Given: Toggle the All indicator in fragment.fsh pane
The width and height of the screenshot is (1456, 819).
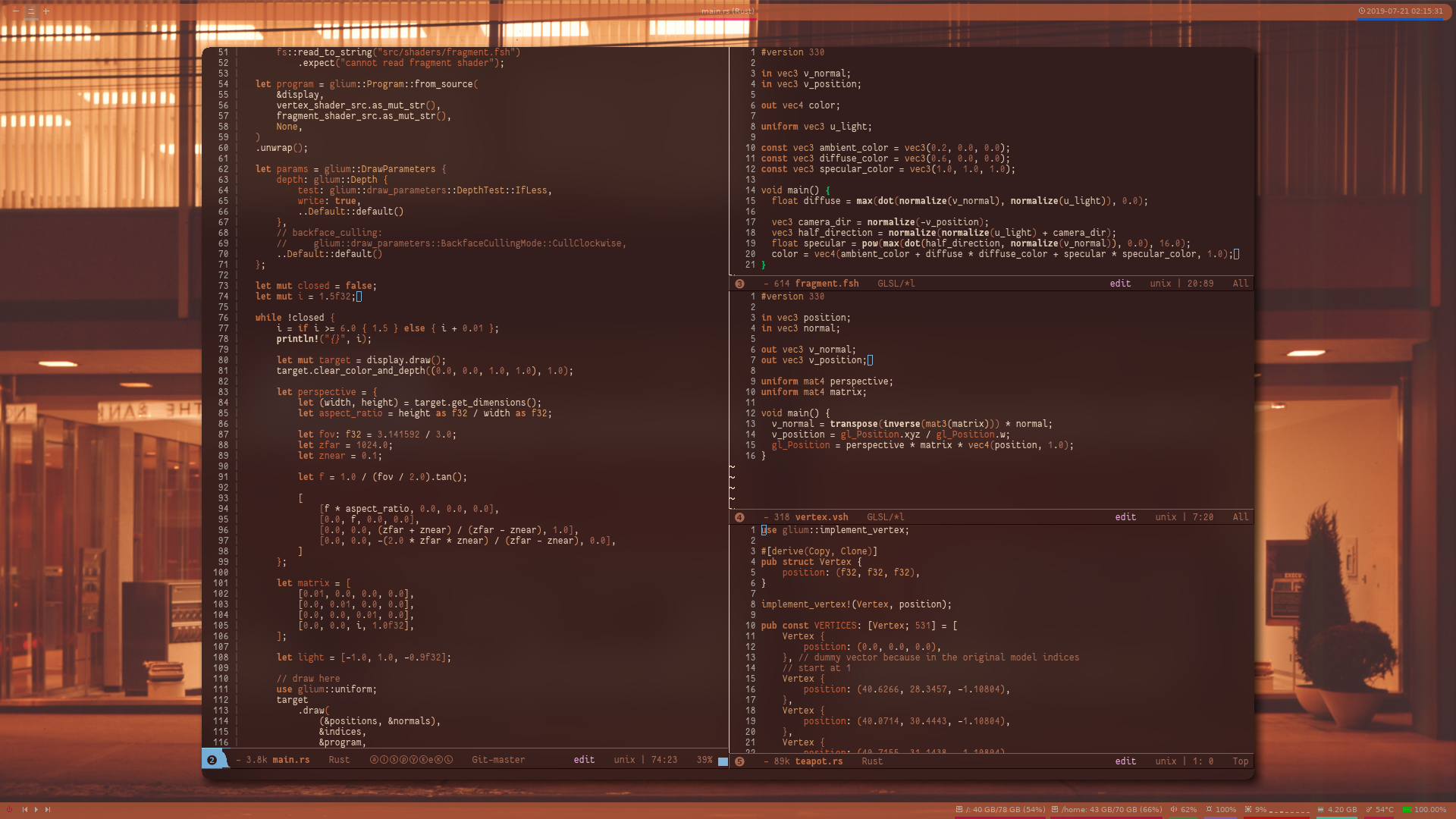Looking at the screenshot, I should click(1237, 283).
